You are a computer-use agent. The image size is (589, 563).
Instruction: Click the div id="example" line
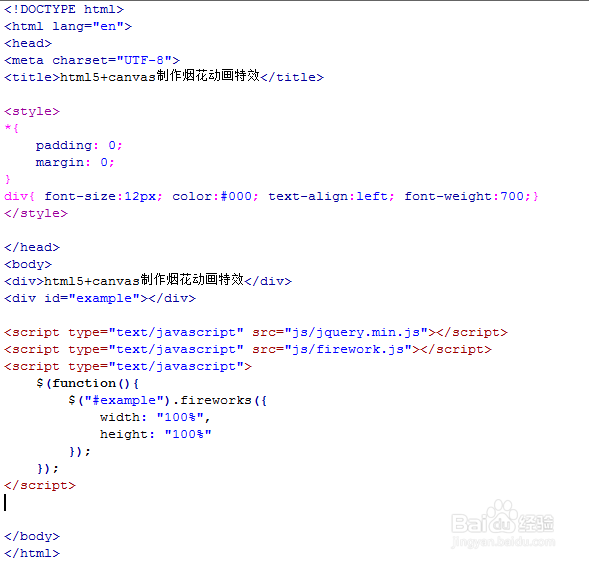coord(100,298)
